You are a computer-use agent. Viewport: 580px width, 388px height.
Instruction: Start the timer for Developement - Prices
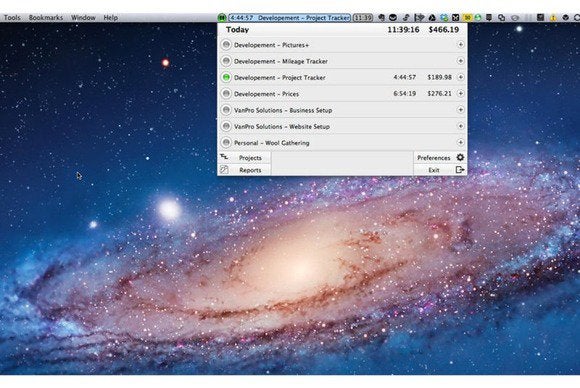(226, 94)
